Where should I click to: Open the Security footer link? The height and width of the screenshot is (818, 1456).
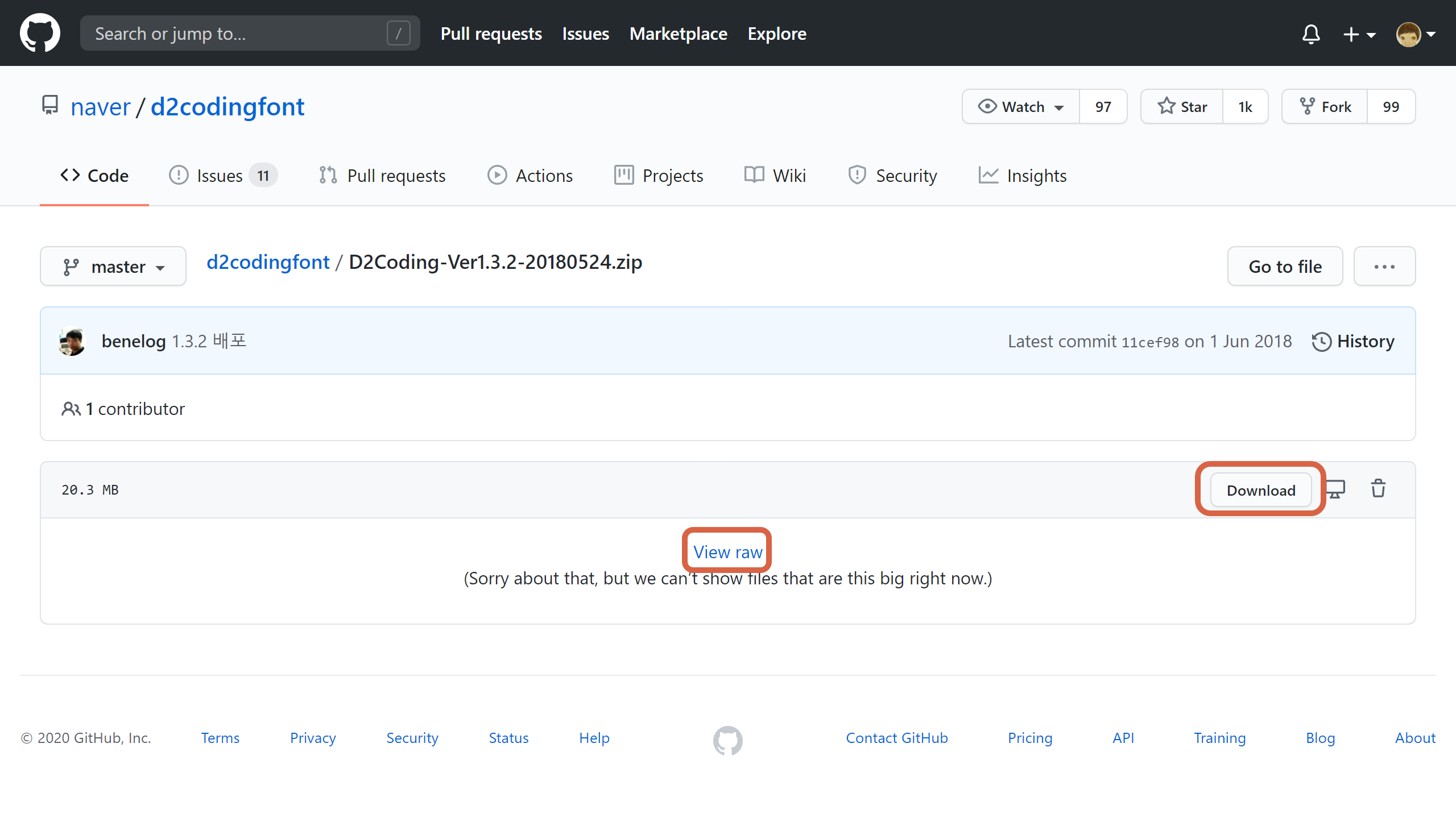coord(412,738)
